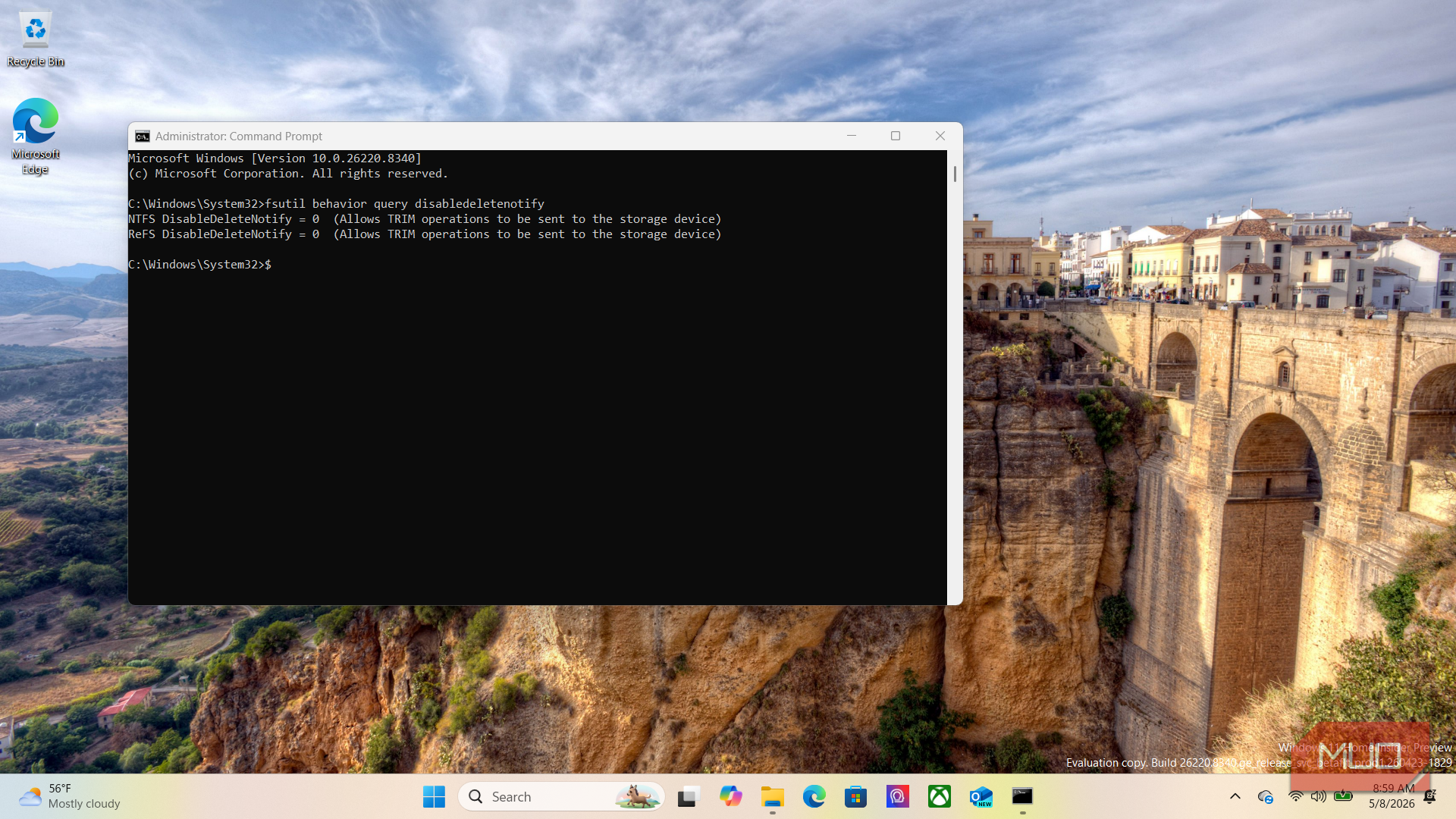Open Microsoft Store from the taskbar
This screenshot has width=1456, height=819.
(855, 796)
